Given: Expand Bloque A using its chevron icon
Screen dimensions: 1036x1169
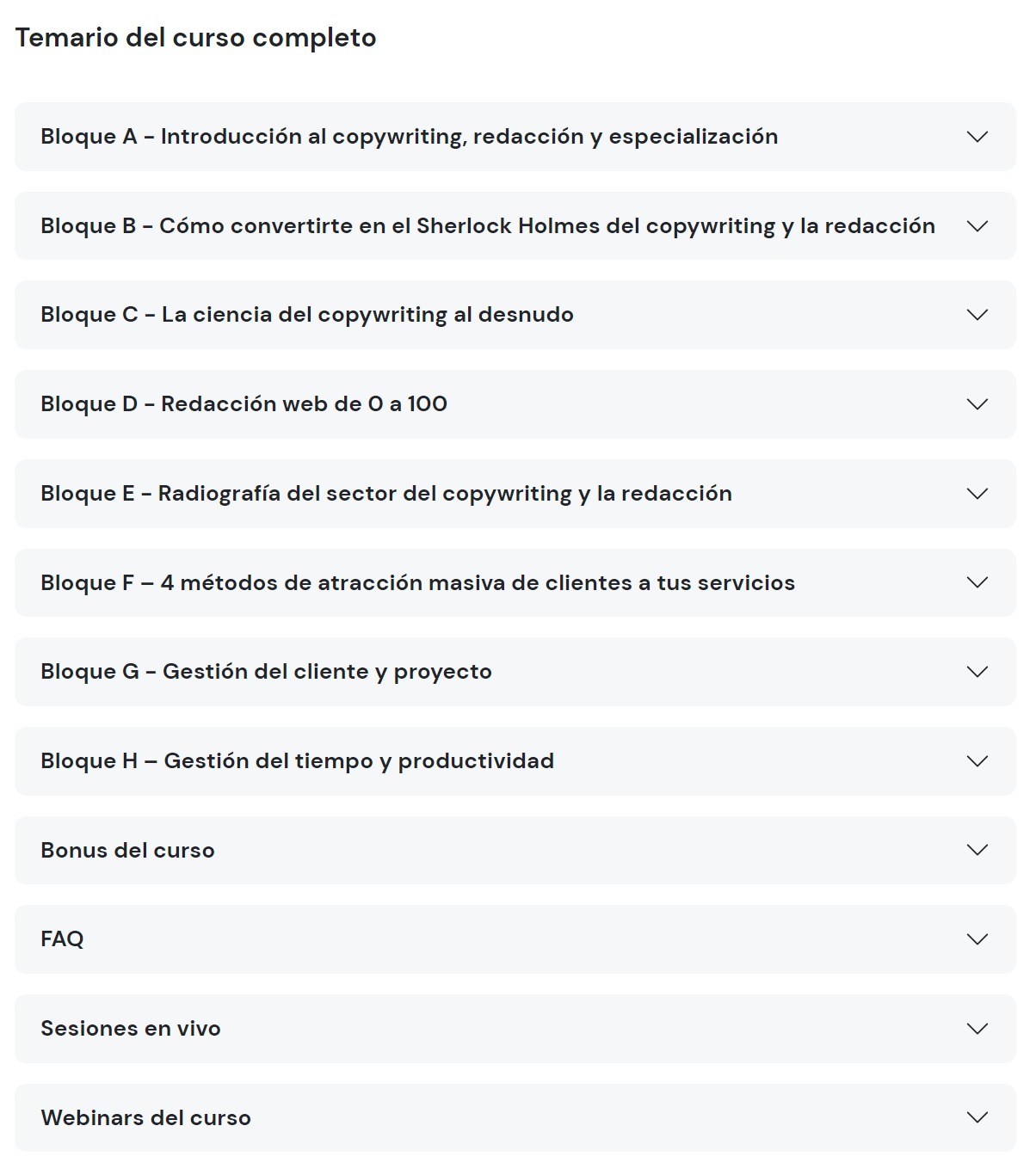Looking at the screenshot, I should pyautogui.click(x=977, y=137).
